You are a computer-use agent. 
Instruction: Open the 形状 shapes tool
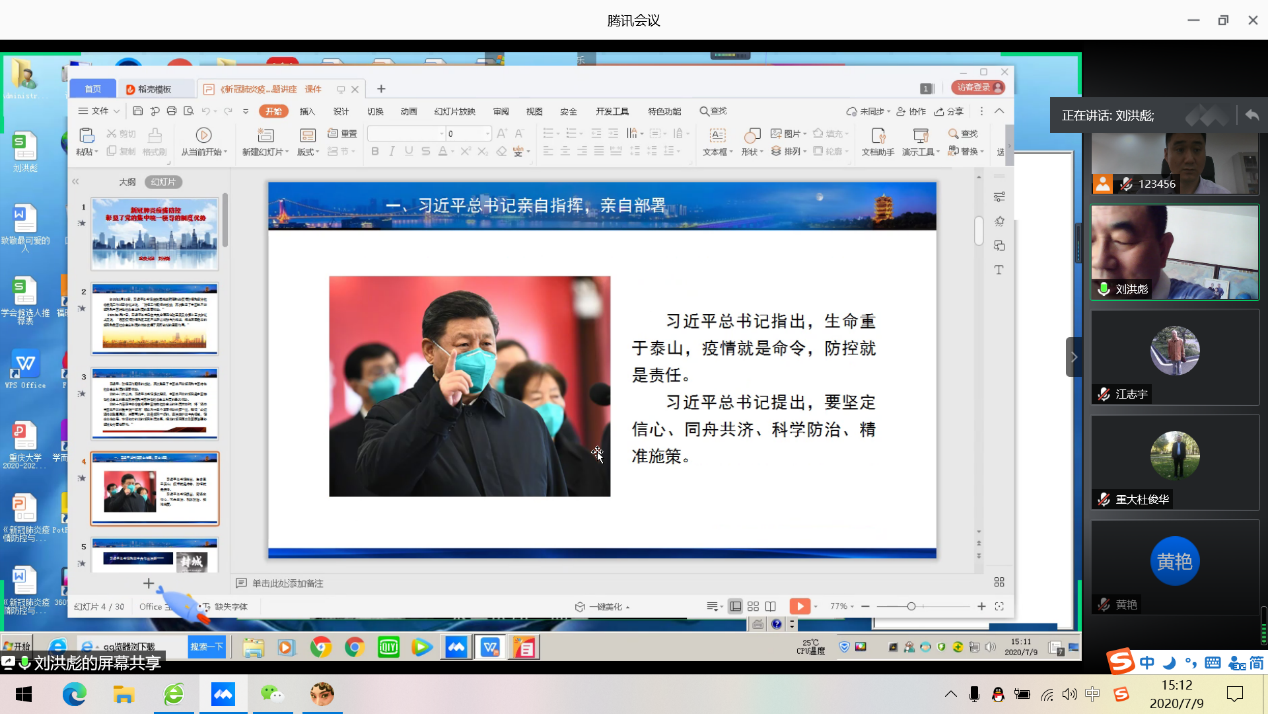[751, 135]
